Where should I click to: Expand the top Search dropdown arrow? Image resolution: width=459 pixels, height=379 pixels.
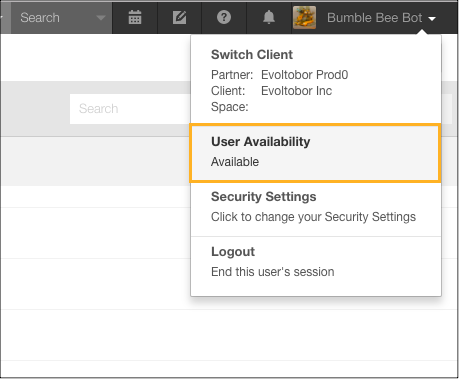(101, 18)
